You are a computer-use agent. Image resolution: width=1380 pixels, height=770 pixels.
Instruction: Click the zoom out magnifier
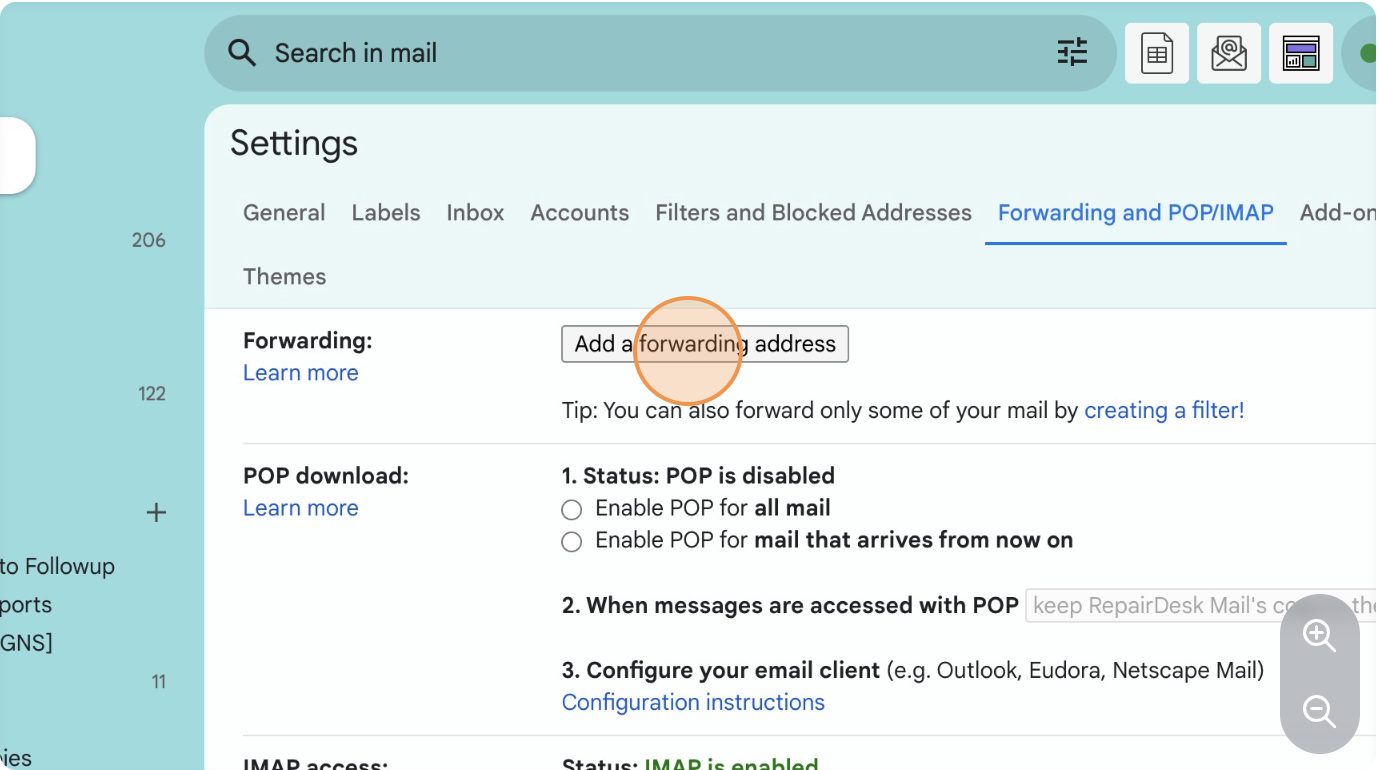pos(1319,712)
